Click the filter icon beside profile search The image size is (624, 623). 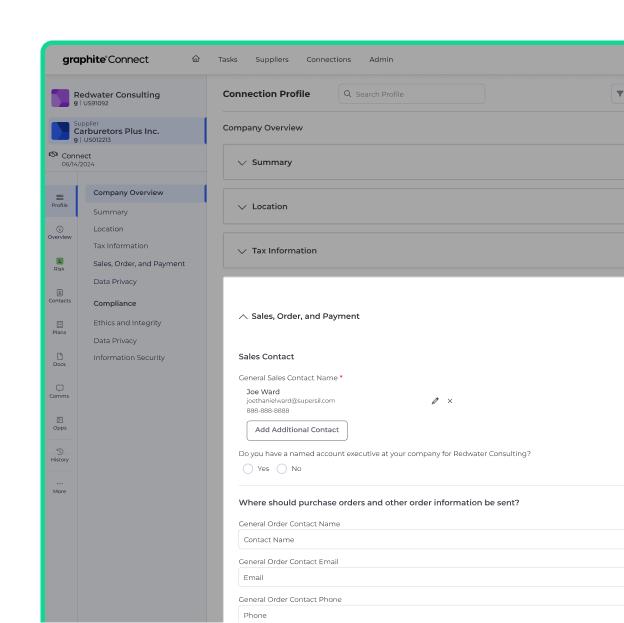619,94
